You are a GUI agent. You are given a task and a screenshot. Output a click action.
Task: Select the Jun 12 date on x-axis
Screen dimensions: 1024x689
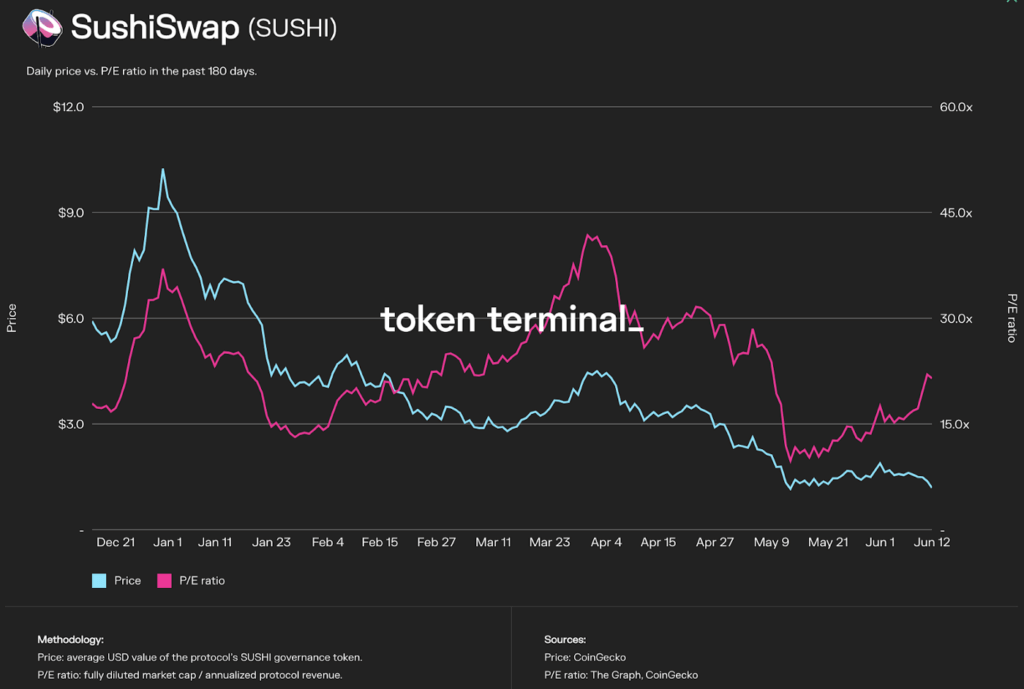pos(932,542)
